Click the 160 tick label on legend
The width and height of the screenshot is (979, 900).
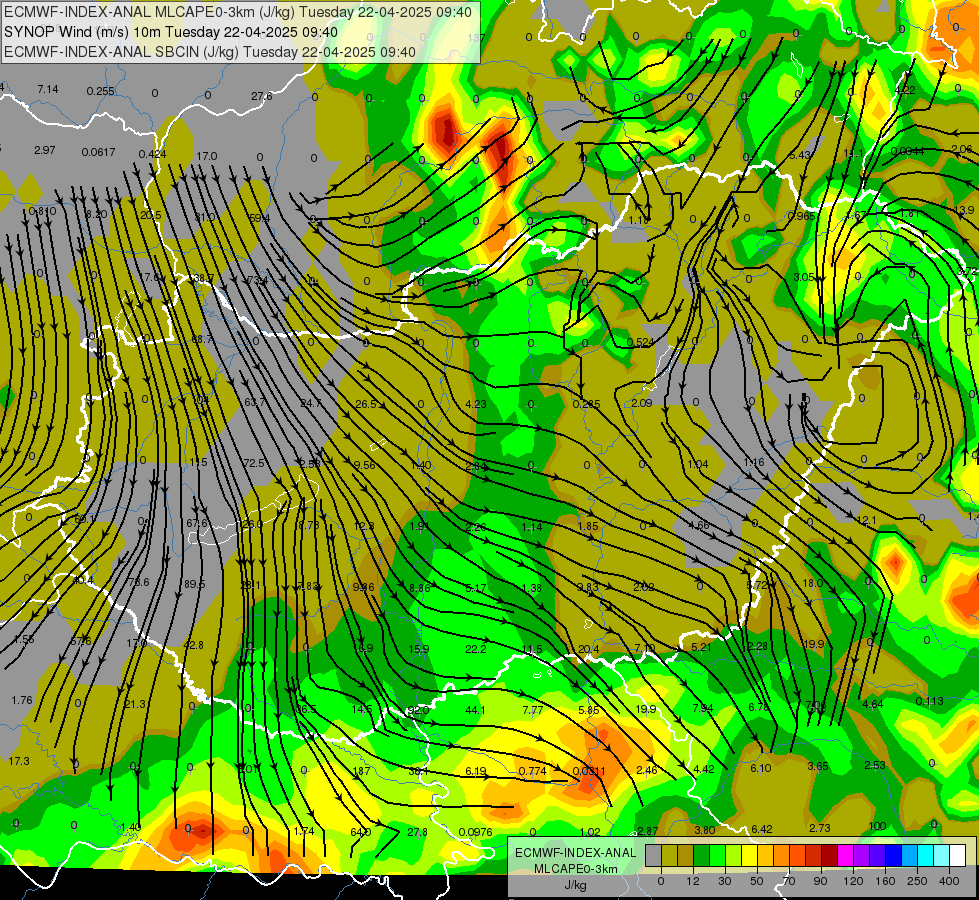[885, 881]
